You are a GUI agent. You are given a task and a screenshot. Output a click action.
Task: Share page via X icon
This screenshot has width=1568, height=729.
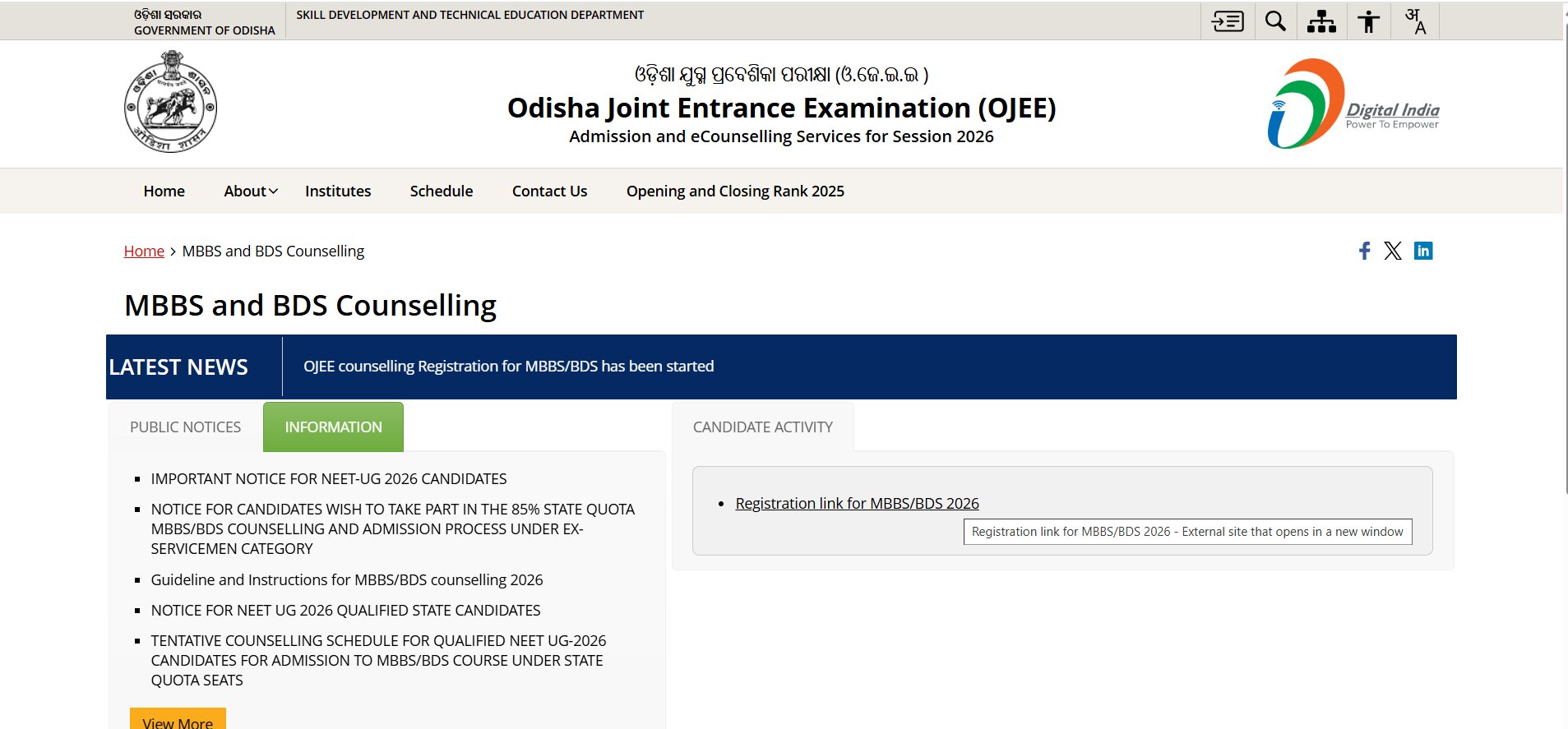1392,251
